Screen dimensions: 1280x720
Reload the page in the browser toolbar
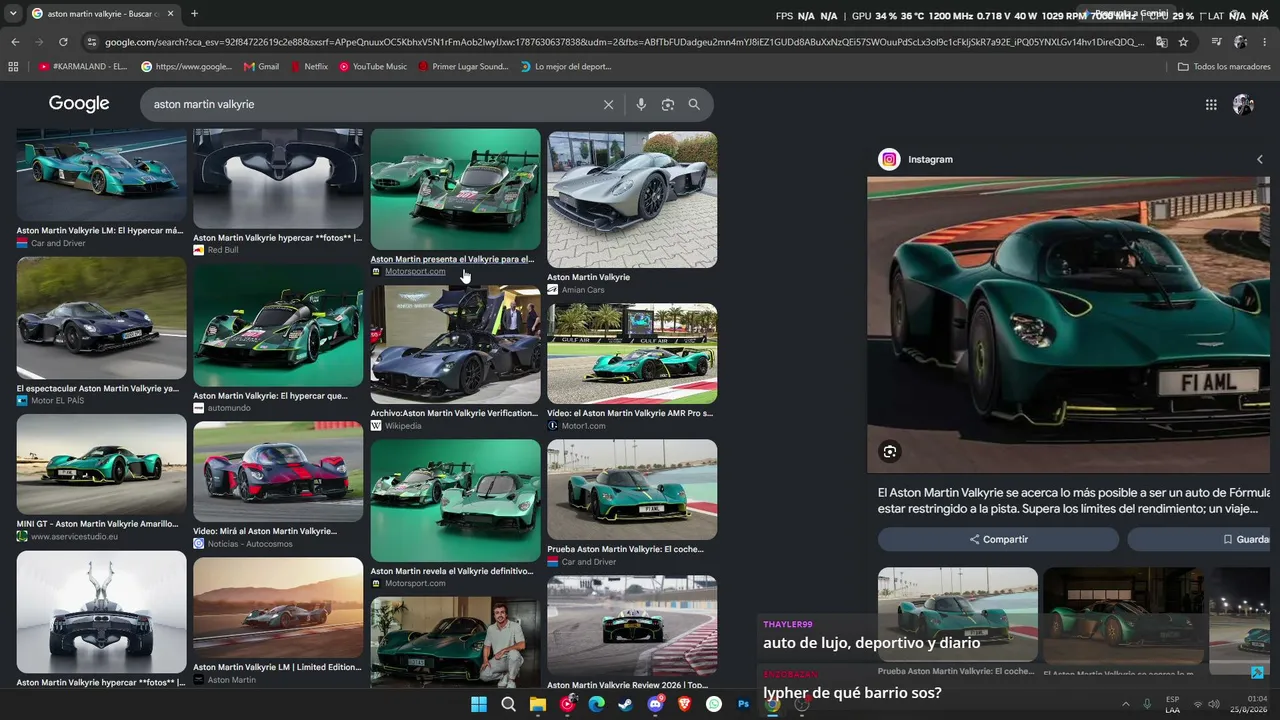(x=63, y=42)
